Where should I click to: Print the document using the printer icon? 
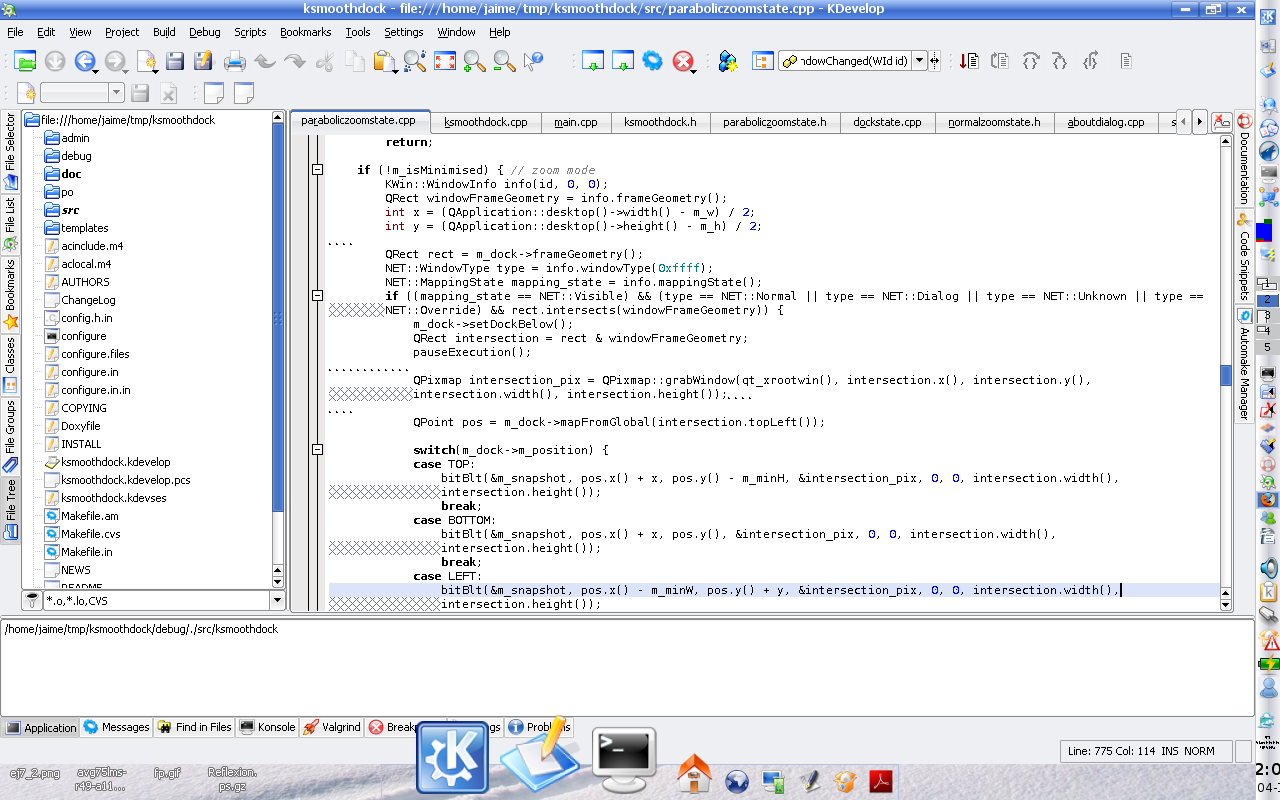pos(234,61)
